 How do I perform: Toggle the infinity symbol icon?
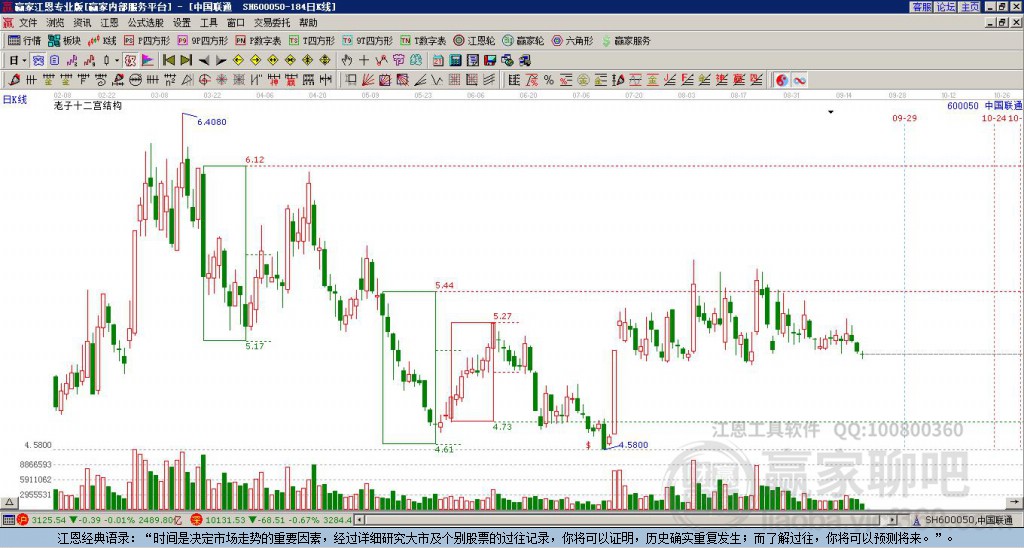[x=799, y=80]
